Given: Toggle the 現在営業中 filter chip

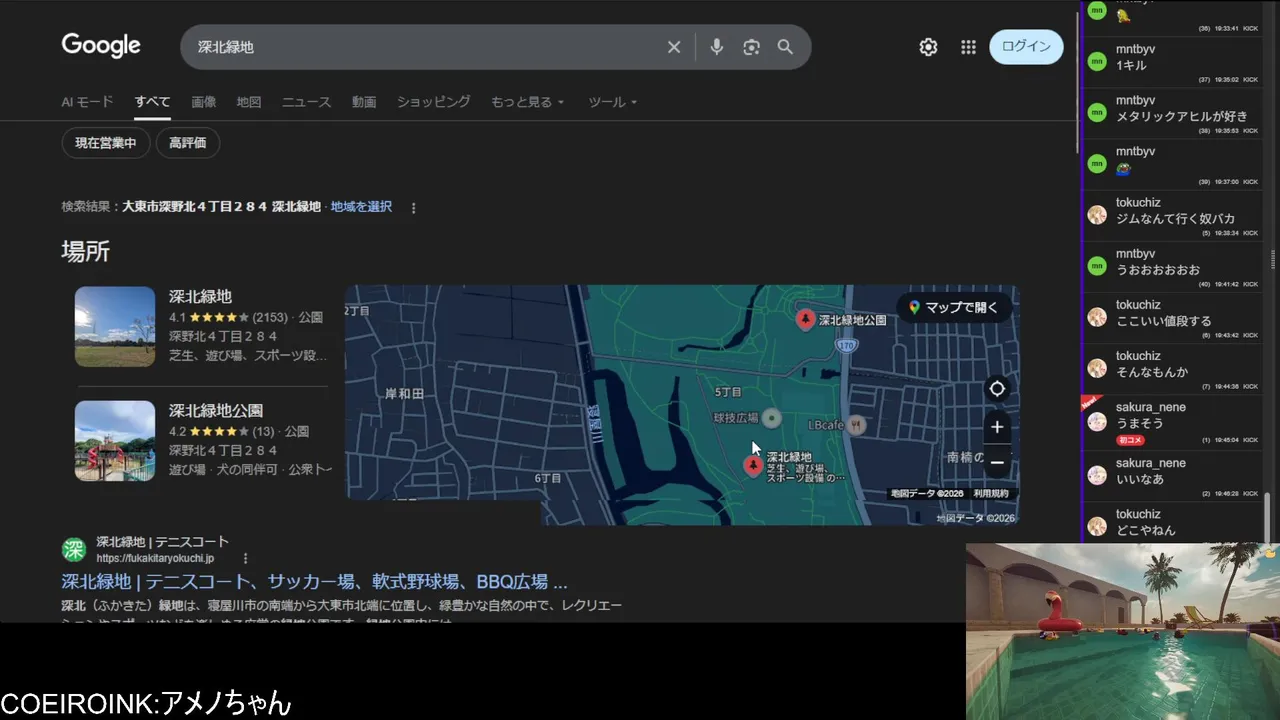Looking at the screenshot, I should [106, 143].
